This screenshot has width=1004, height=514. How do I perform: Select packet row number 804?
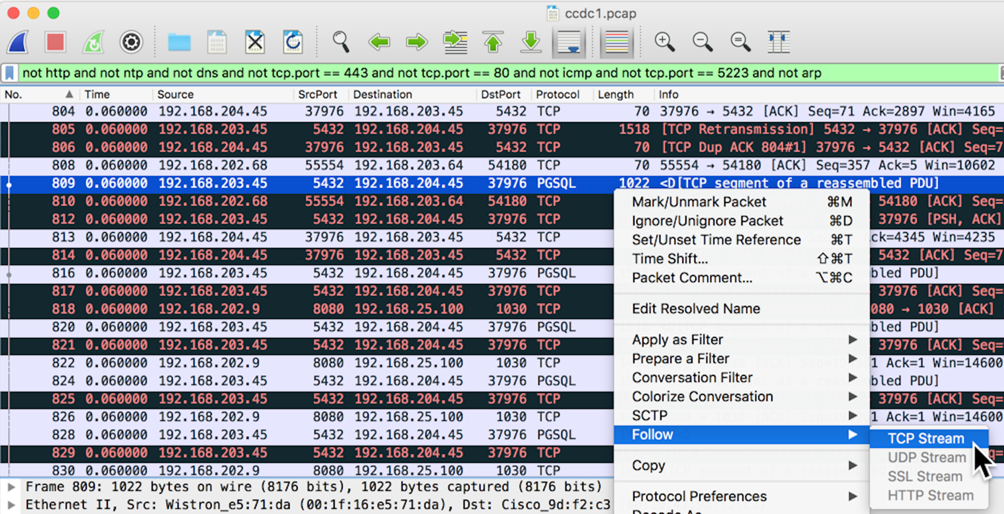coord(502,111)
